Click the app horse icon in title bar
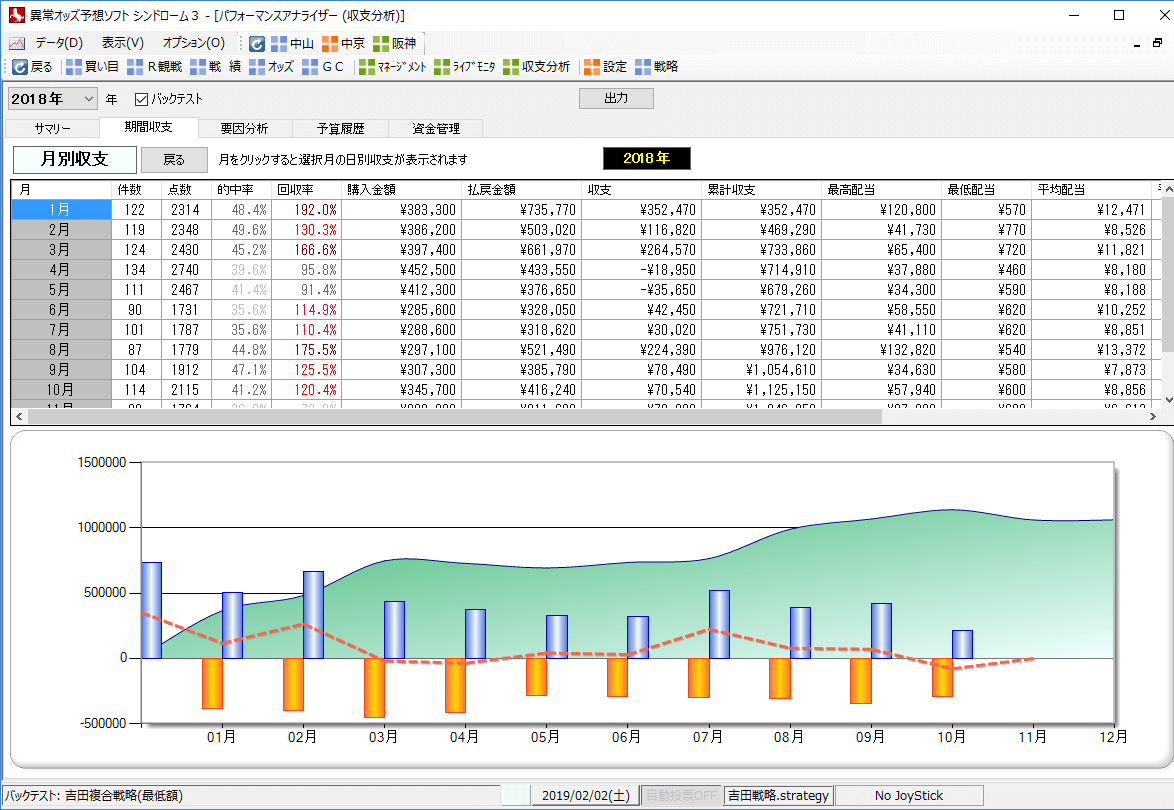1174x810 pixels. (x=16, y=15)
